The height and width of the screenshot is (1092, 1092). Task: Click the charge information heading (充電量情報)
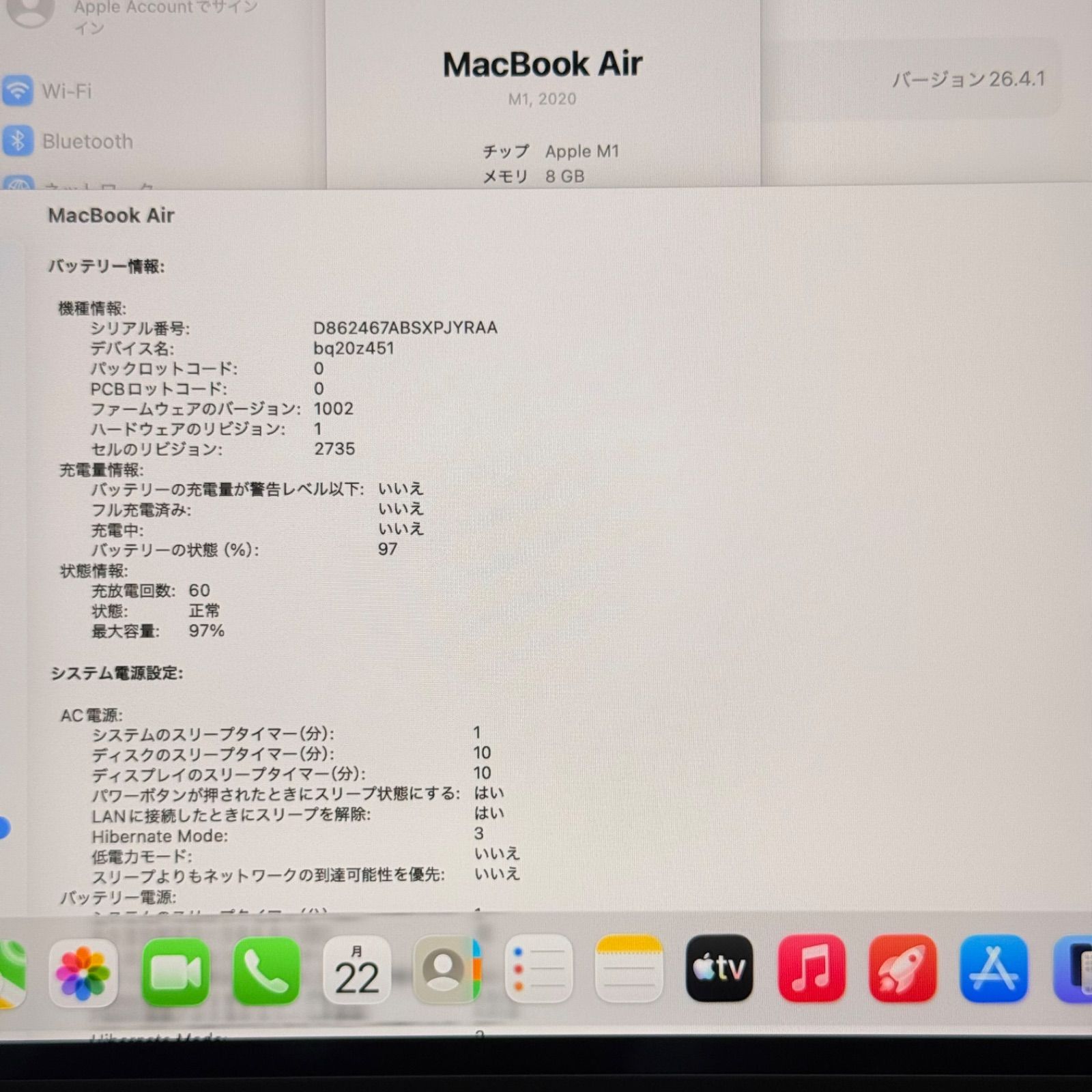click(102, 470)
